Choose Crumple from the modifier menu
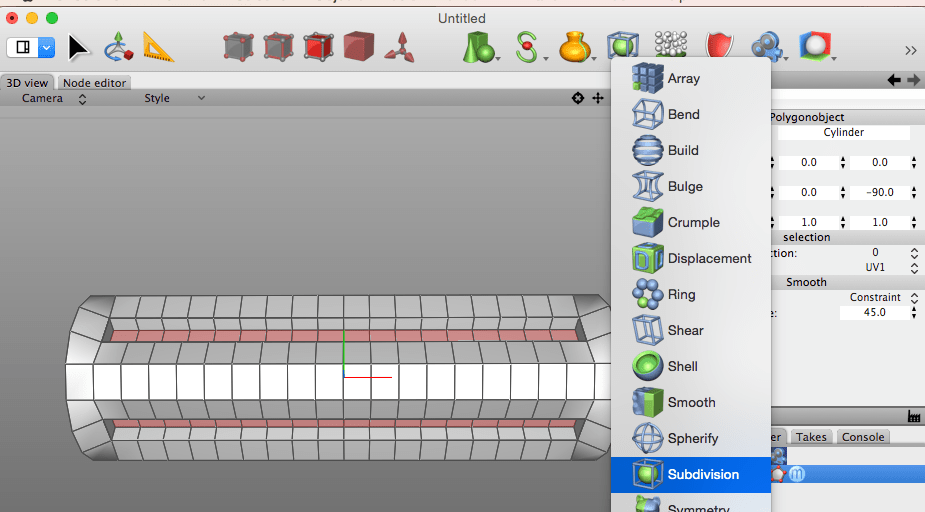This screenshot has height=512, width=925. click(691, 222)
